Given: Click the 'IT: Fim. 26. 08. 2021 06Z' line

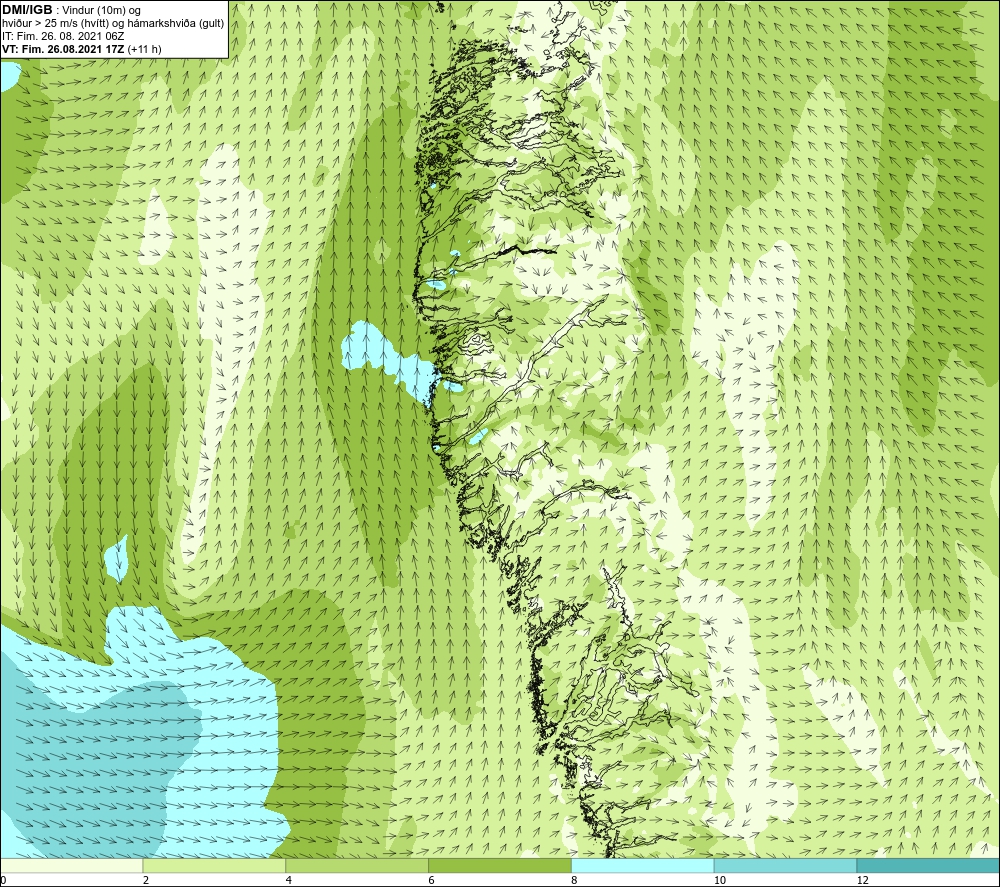Looking at the screenshot, I should tap(63, 36).
